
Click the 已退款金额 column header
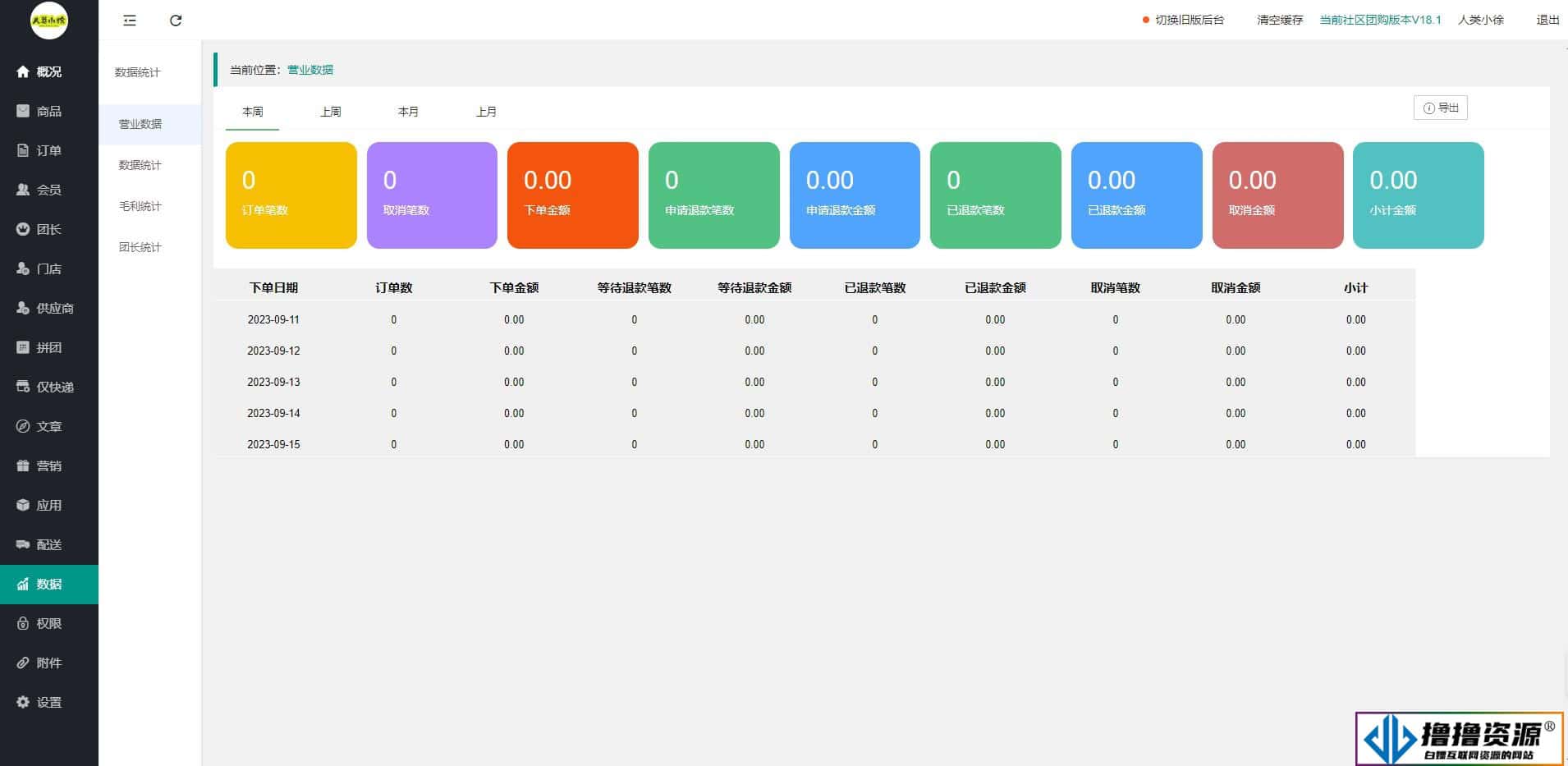[x=995, y=288]
